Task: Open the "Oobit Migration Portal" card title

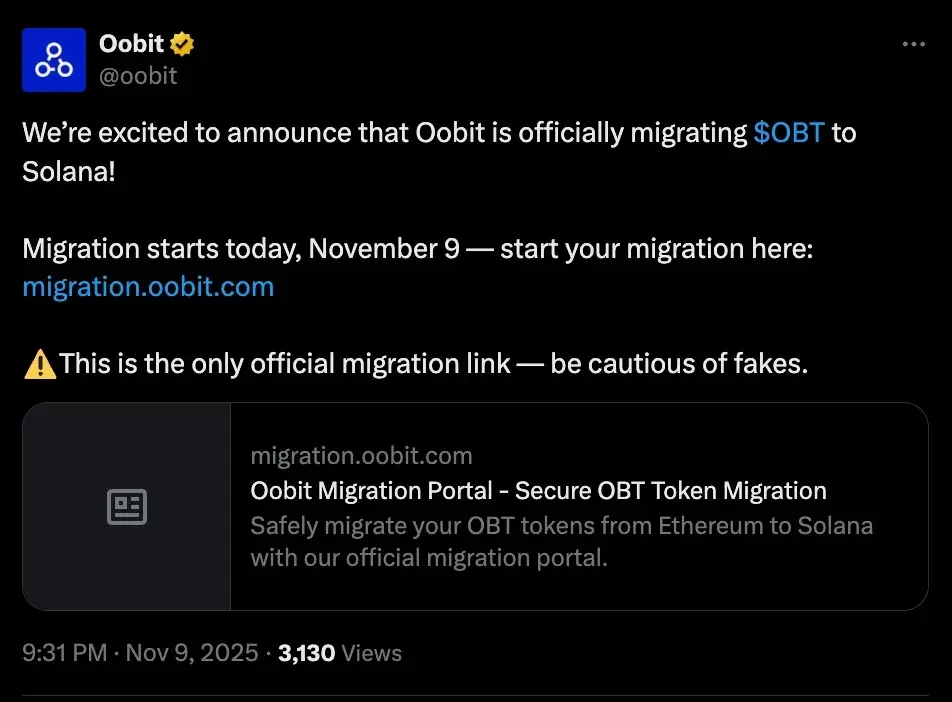Action: point(538,491)
